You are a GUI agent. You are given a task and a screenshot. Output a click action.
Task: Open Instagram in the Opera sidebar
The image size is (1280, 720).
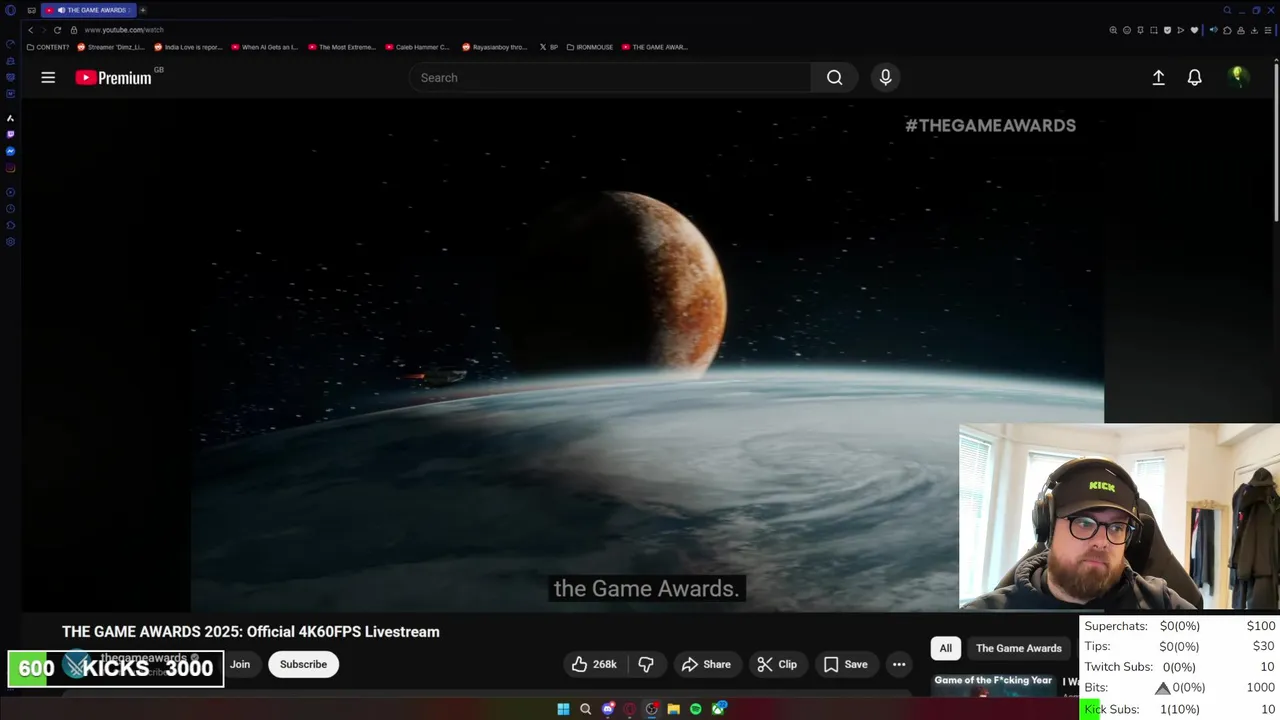(10, 168)
